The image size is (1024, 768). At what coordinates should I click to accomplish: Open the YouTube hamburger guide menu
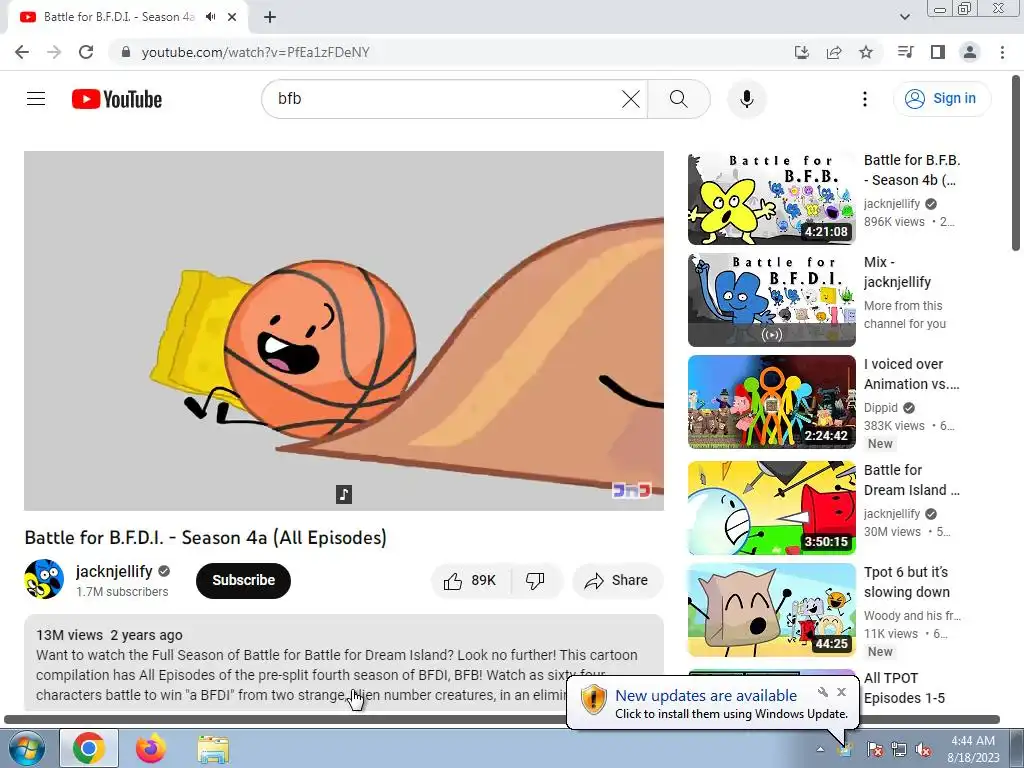36,99
